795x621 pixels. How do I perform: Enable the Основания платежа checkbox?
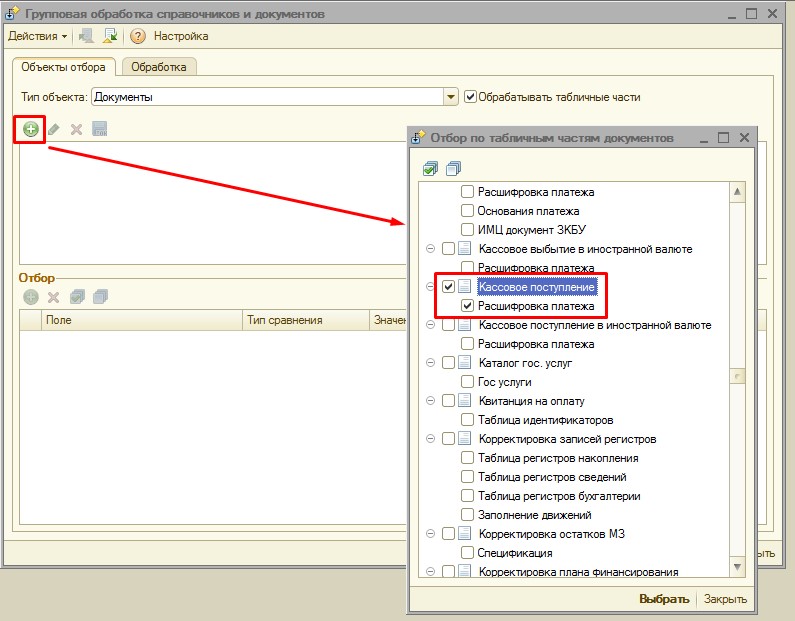tap(467, 211)
